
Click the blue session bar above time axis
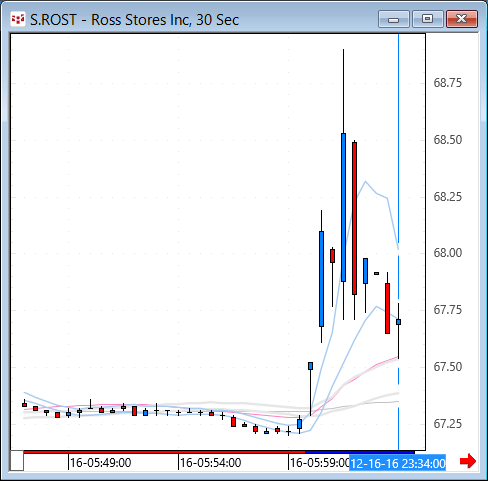pyautogui.click(x=360, y=452)
